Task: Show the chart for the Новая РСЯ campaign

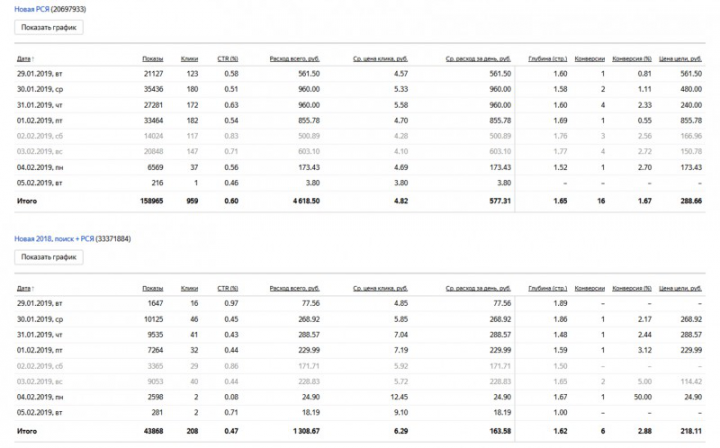Action: [50, 28]
